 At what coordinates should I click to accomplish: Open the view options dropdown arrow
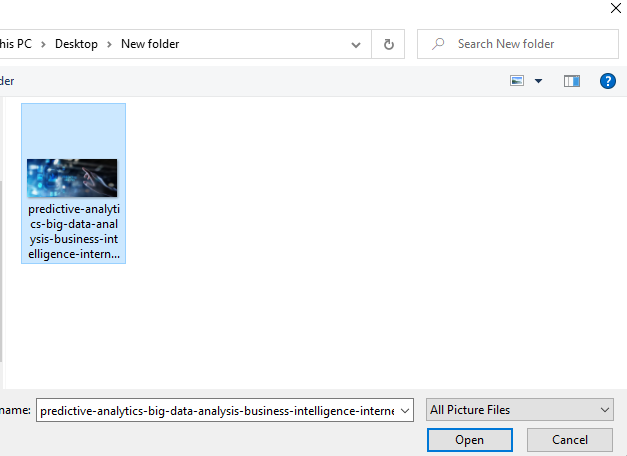click(x=539, y=81)
